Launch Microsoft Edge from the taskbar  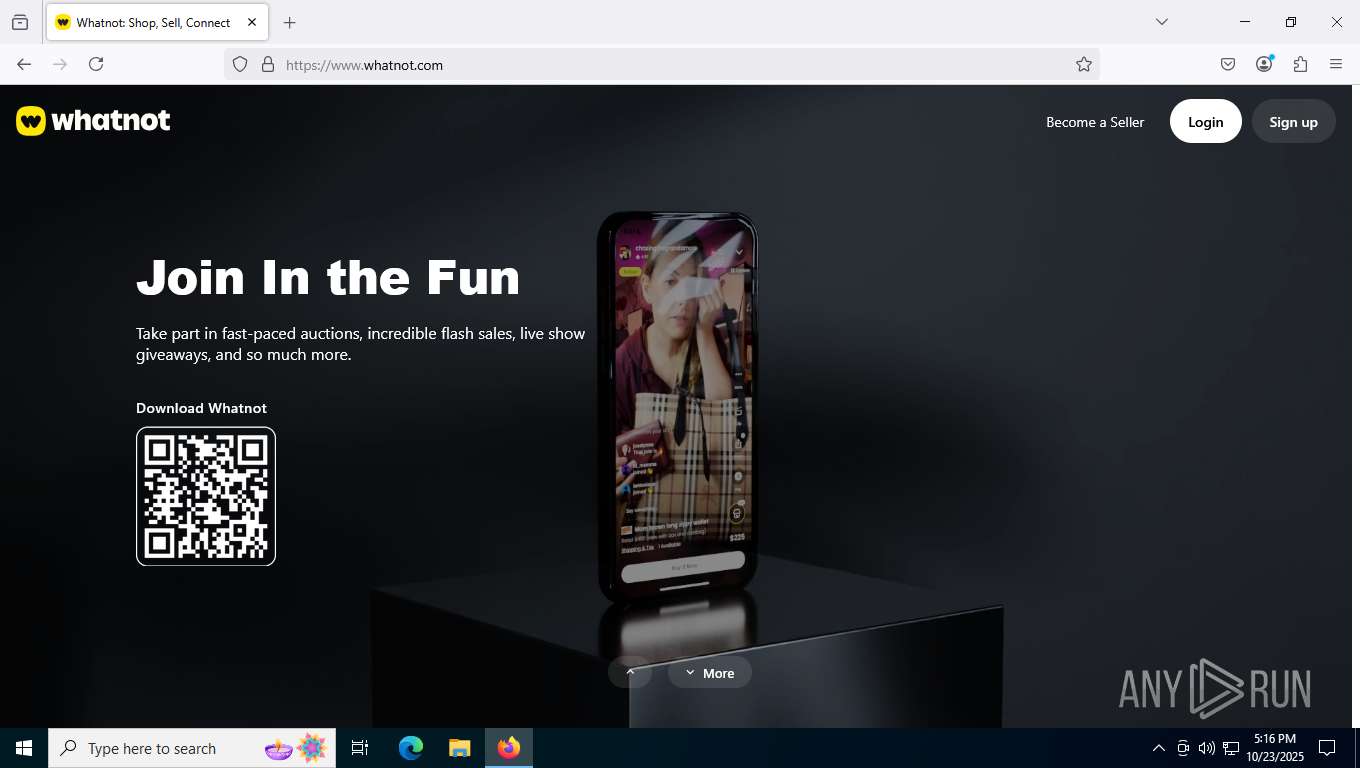(411, 748)
